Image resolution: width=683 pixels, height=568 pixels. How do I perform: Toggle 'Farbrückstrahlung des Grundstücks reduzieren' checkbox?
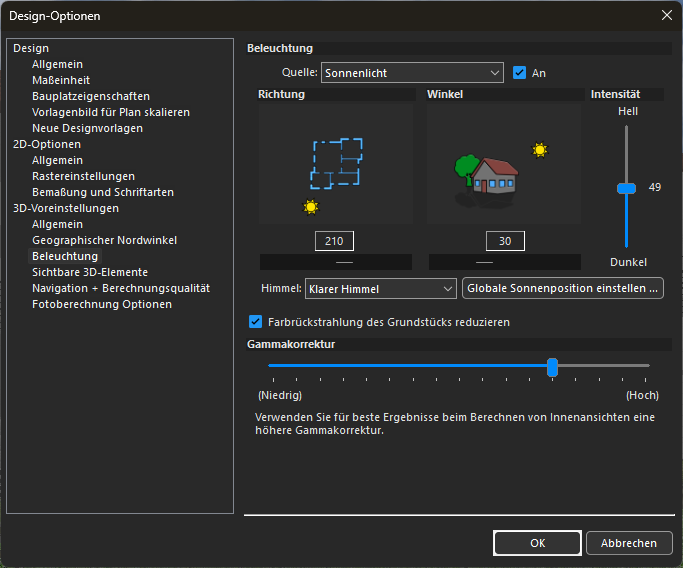[x=255, y=322]
